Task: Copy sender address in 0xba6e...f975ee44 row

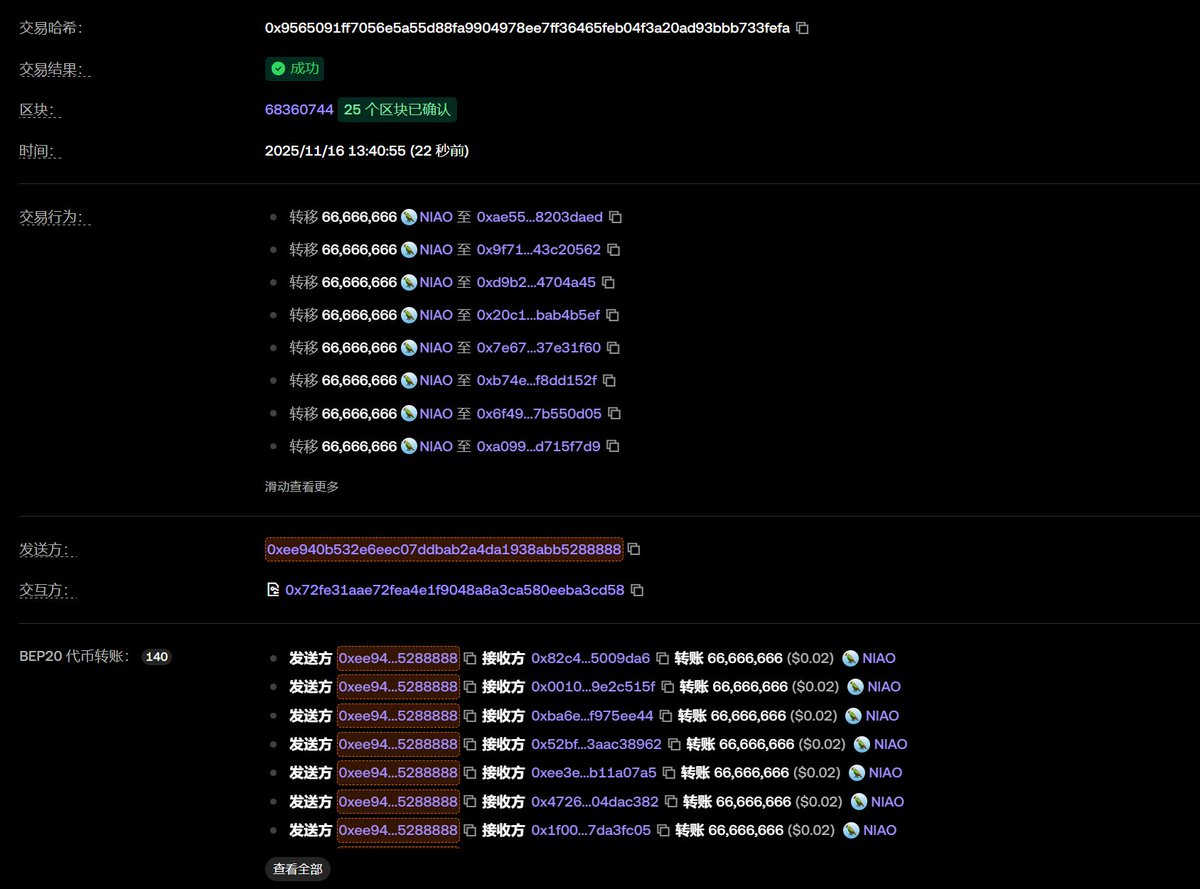Action: [x=470, y=716]
